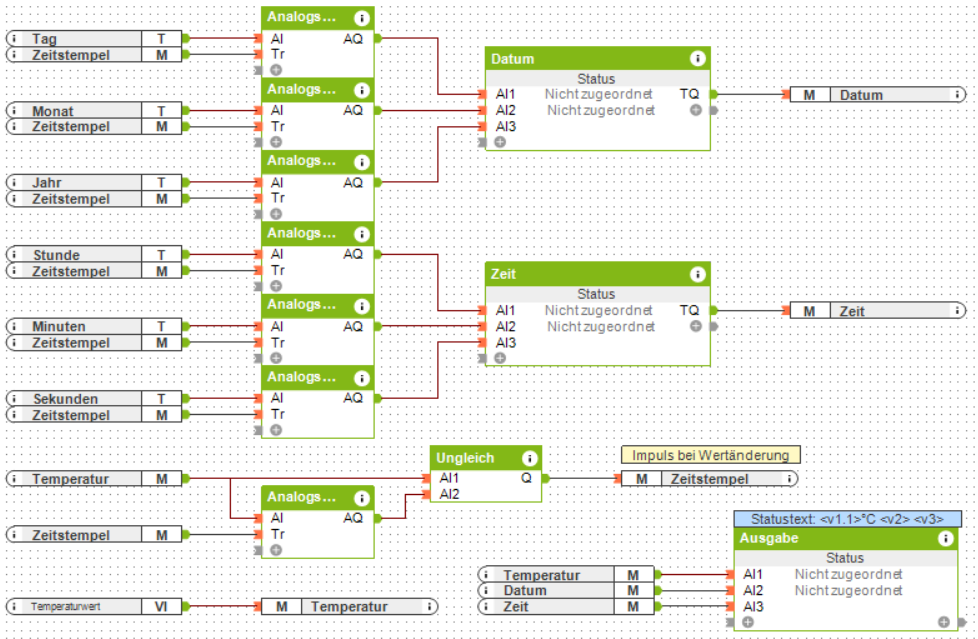Select Datum input connector wired to Ausgabe AI2

click(x=566, y=590)
